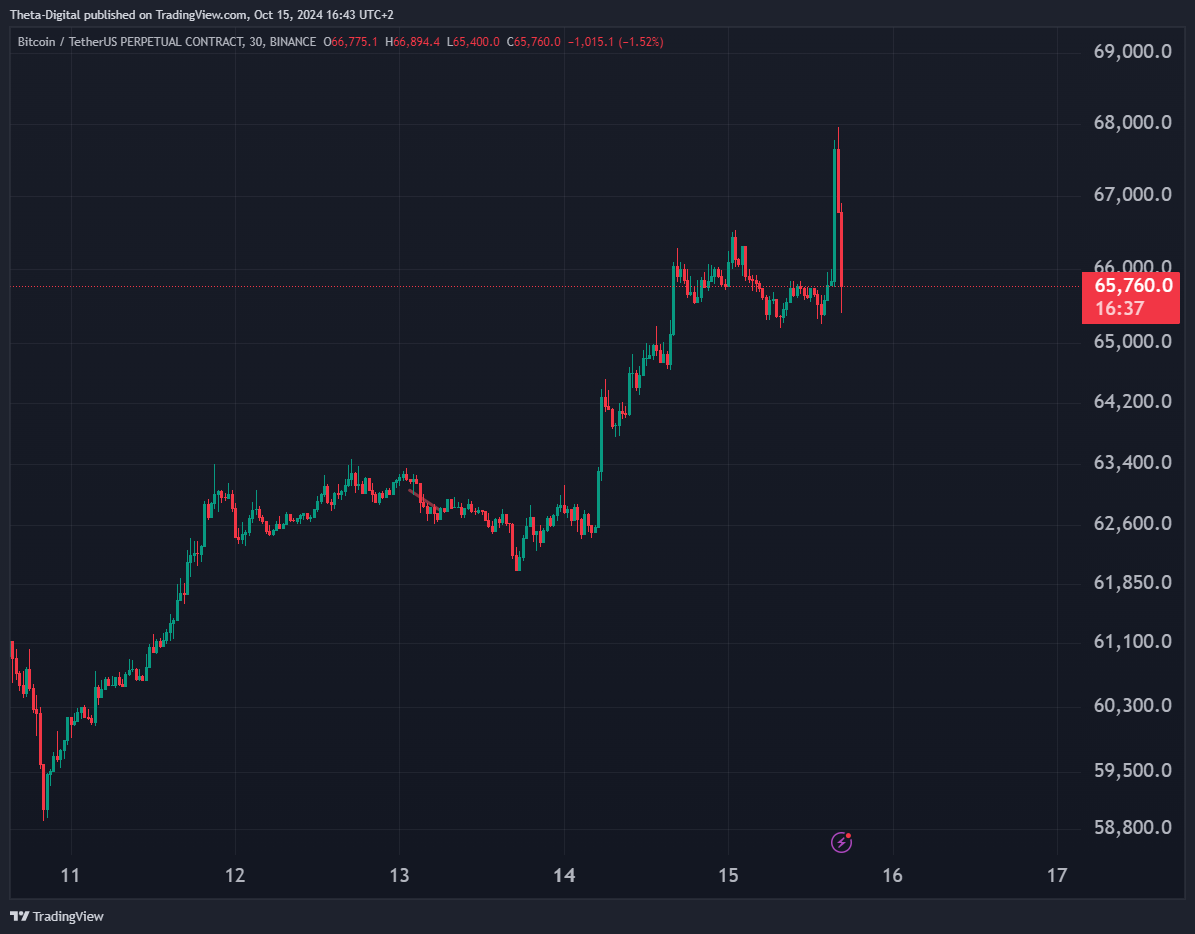Click the 68,000.0 price axis label

tap(1133, 123)
